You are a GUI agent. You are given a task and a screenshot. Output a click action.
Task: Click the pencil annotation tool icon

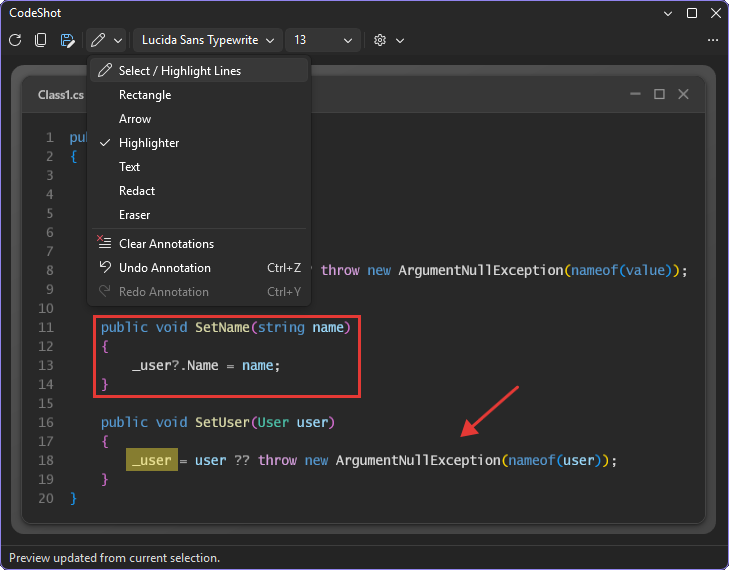coord(98,40)
